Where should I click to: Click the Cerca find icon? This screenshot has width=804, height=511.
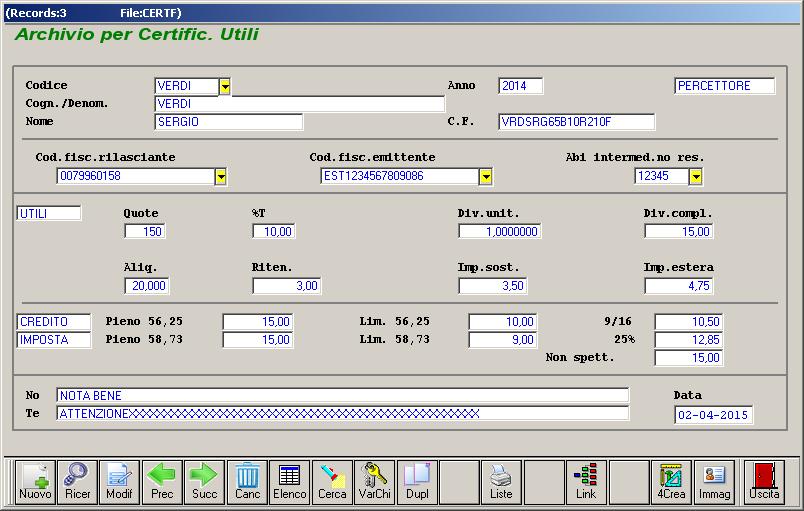pos(332,481)
